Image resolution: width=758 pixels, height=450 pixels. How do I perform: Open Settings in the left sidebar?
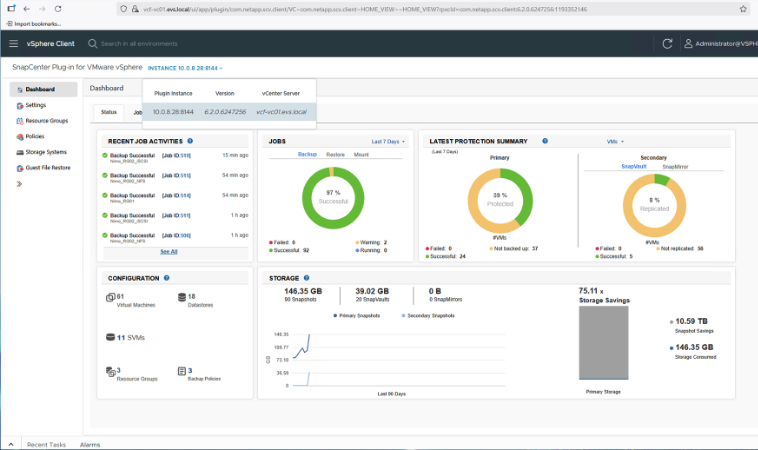[35, 105]
